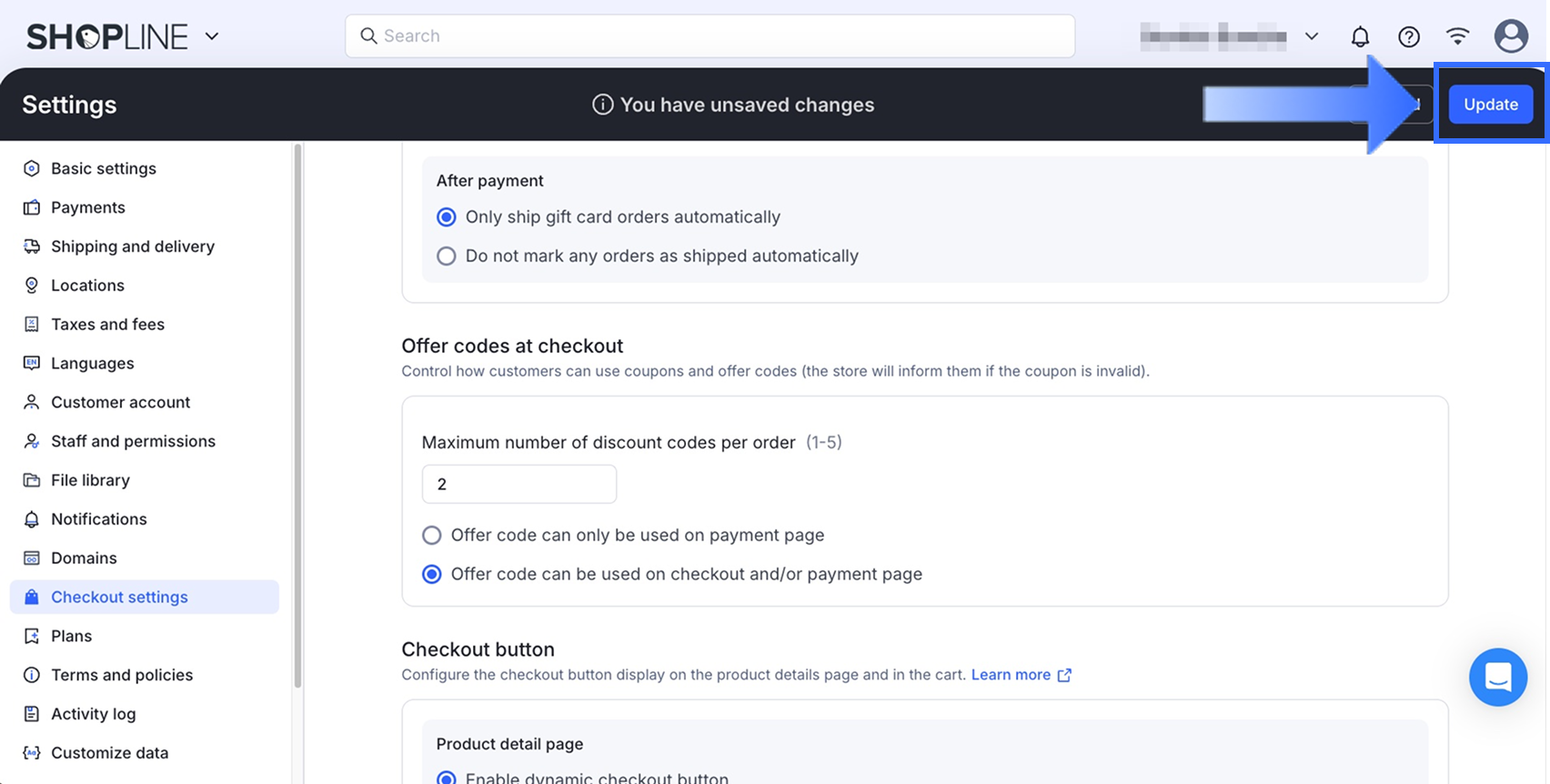Select 'Only ship gift card orders automatically'
The image size is (1550, 784).
click(x=447, y=217)
